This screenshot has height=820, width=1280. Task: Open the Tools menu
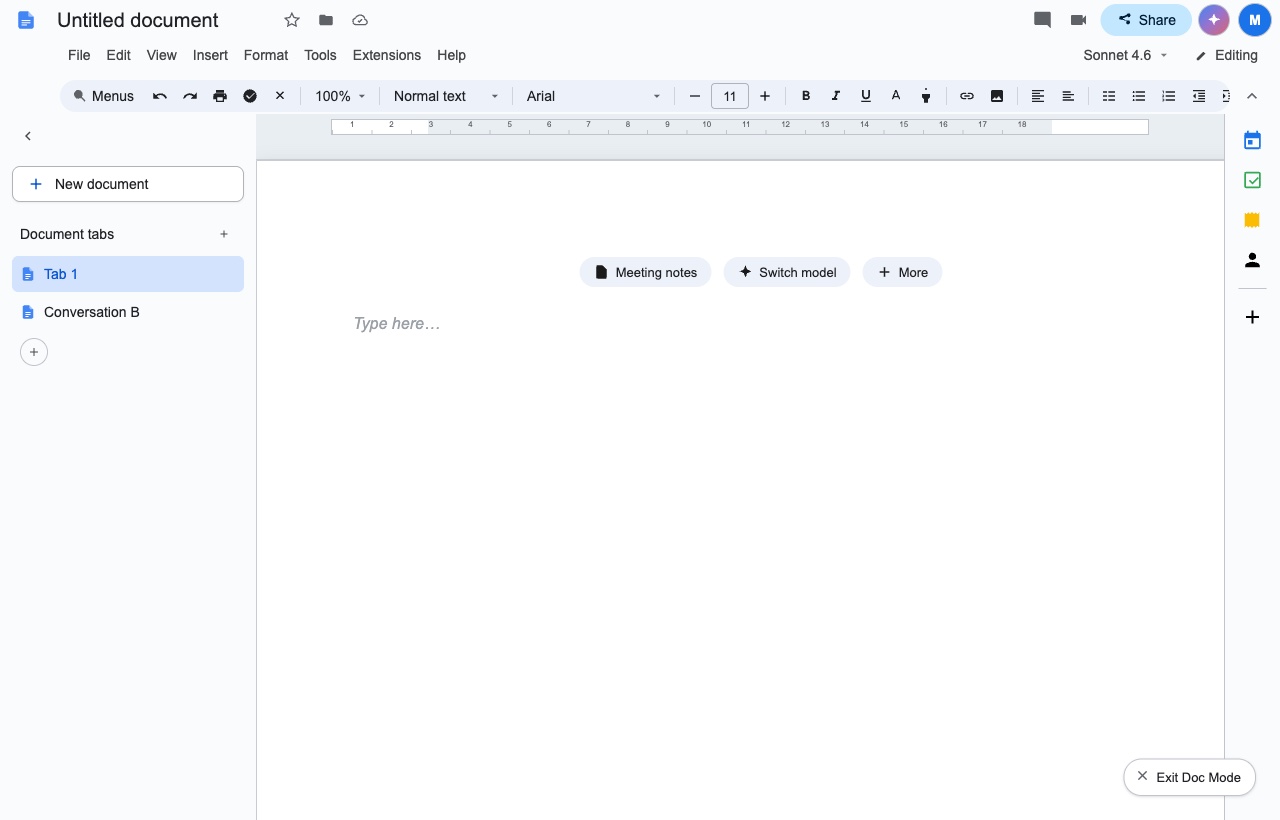point(320,55)
